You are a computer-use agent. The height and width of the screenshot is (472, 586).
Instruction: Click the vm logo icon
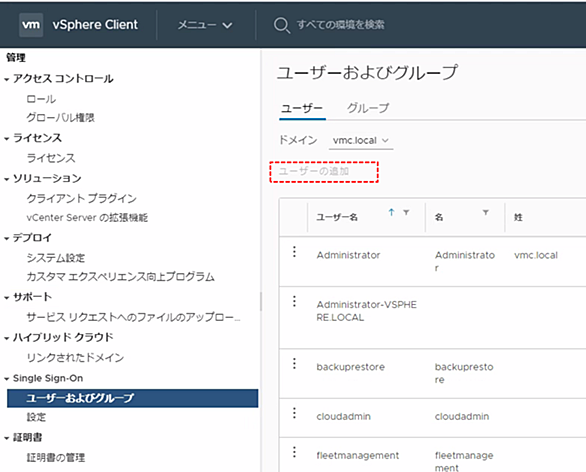(31, 25)
